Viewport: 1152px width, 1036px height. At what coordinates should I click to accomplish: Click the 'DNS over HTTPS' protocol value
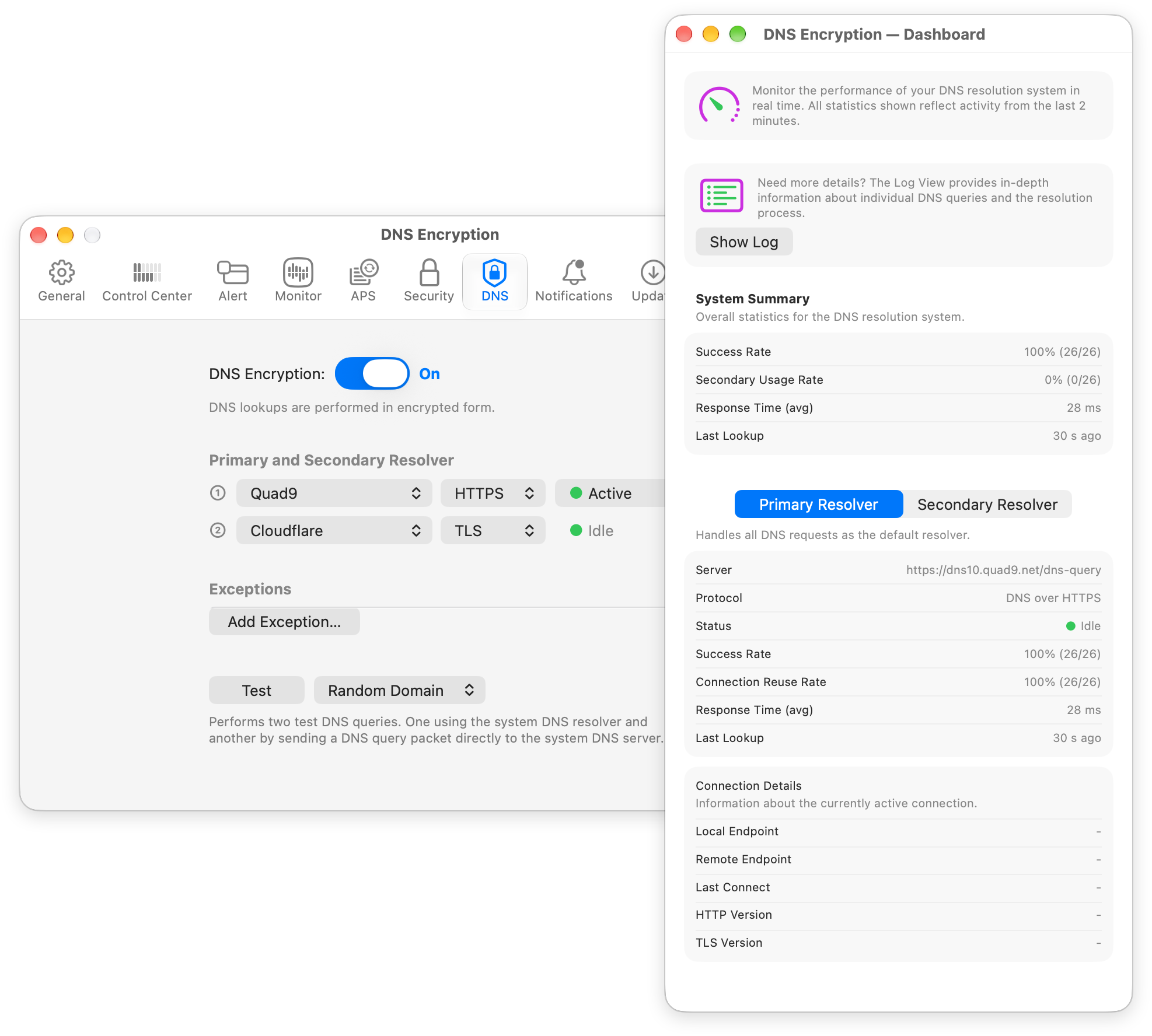pyautogui.click(x=1053, y=598)
